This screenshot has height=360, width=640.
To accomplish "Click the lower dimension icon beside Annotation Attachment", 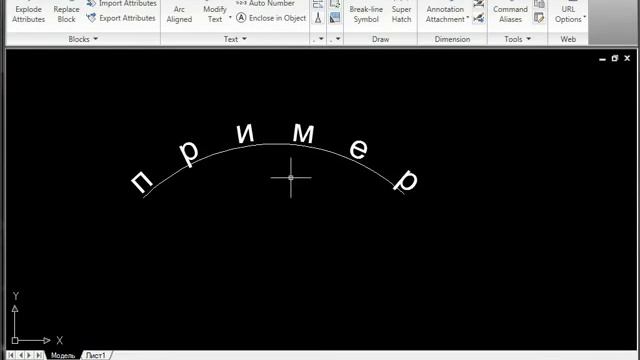I will tap(479, 18).
